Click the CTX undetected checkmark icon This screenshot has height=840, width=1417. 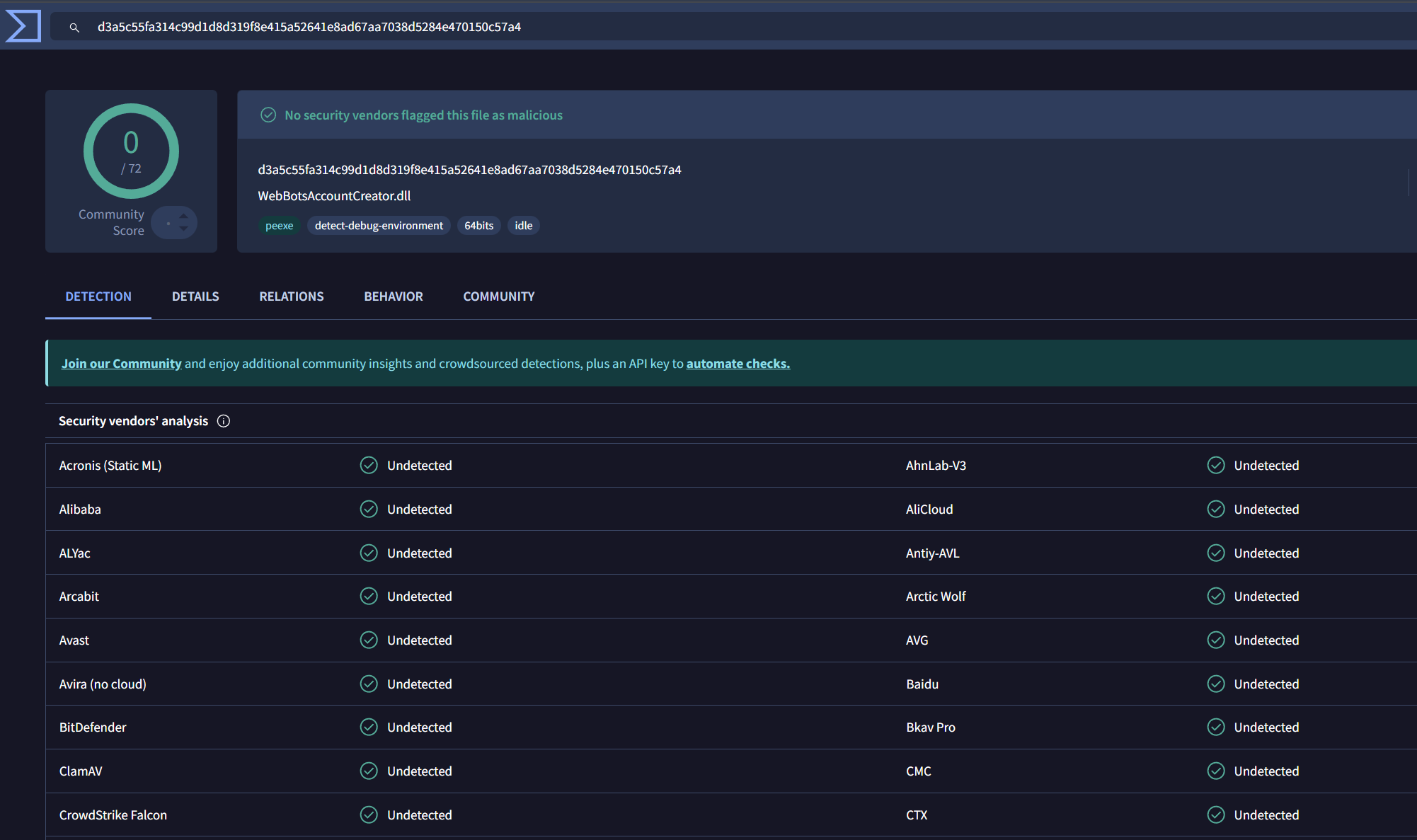(x=1216, y=815)
